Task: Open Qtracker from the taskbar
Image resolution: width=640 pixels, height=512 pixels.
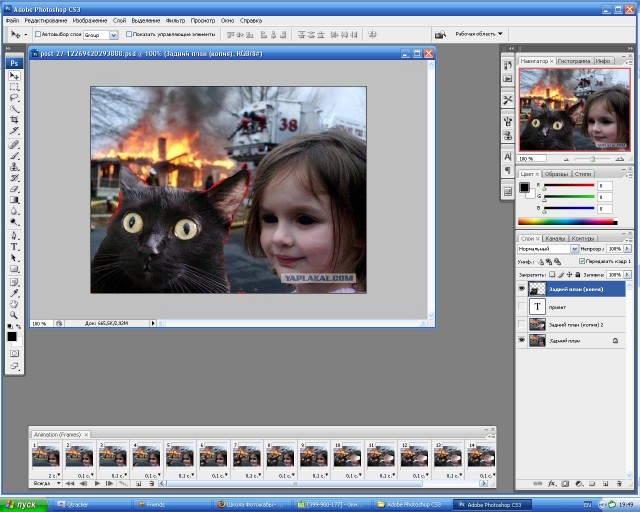Action: pos(93,505)
